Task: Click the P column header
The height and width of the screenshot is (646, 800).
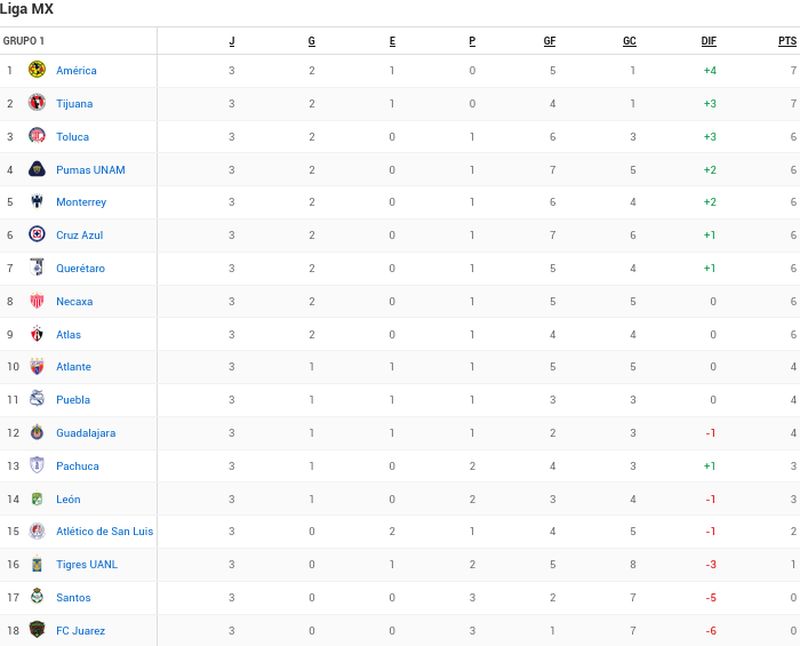Action: coord(472,41)
